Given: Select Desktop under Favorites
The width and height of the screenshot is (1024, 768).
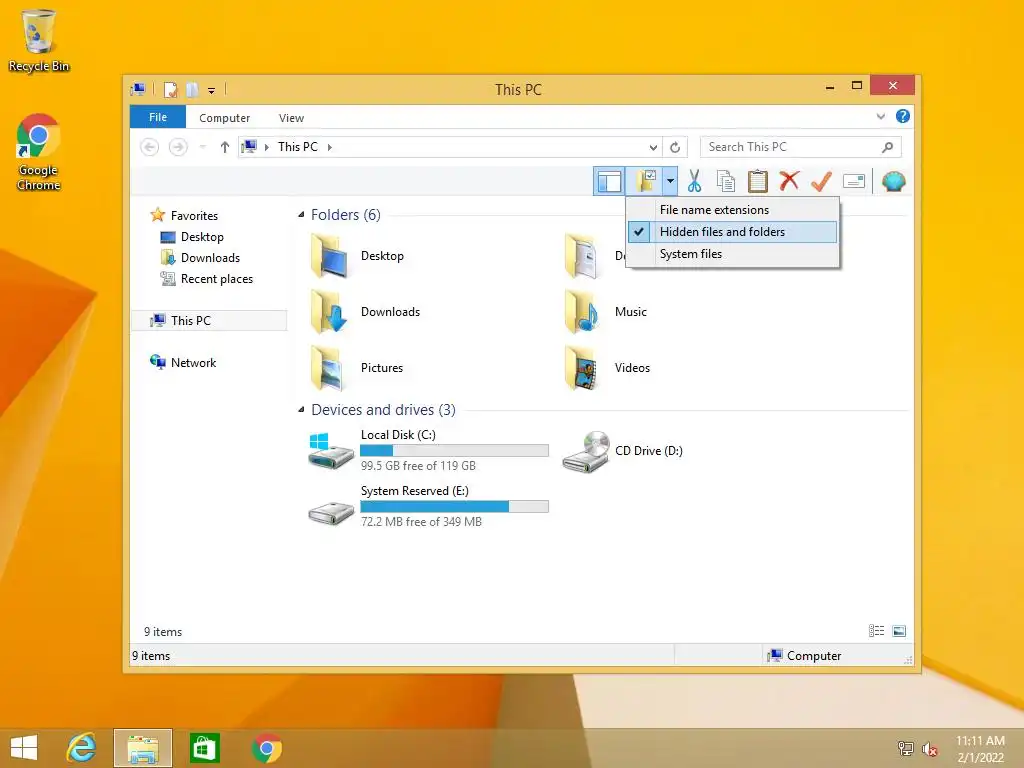Looking at the screenshot, I should pyautogui.click(x=192, y=237).
